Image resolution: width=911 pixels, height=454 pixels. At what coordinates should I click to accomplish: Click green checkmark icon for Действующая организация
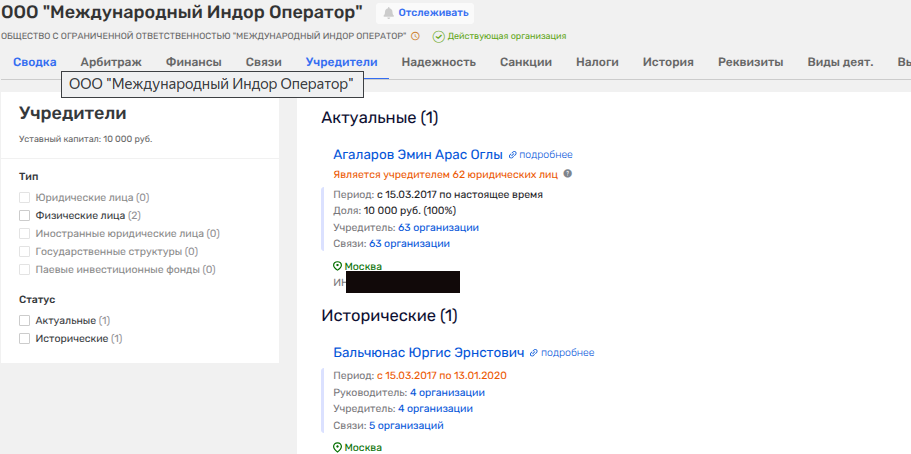(x=438, y=37)
